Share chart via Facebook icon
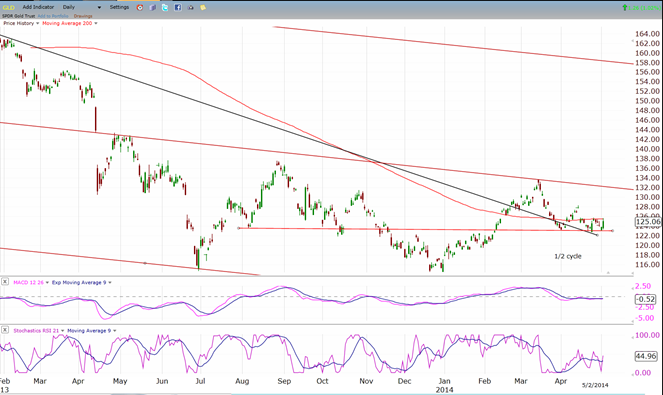The image size is (663, 395). click(x=178, y=8)
